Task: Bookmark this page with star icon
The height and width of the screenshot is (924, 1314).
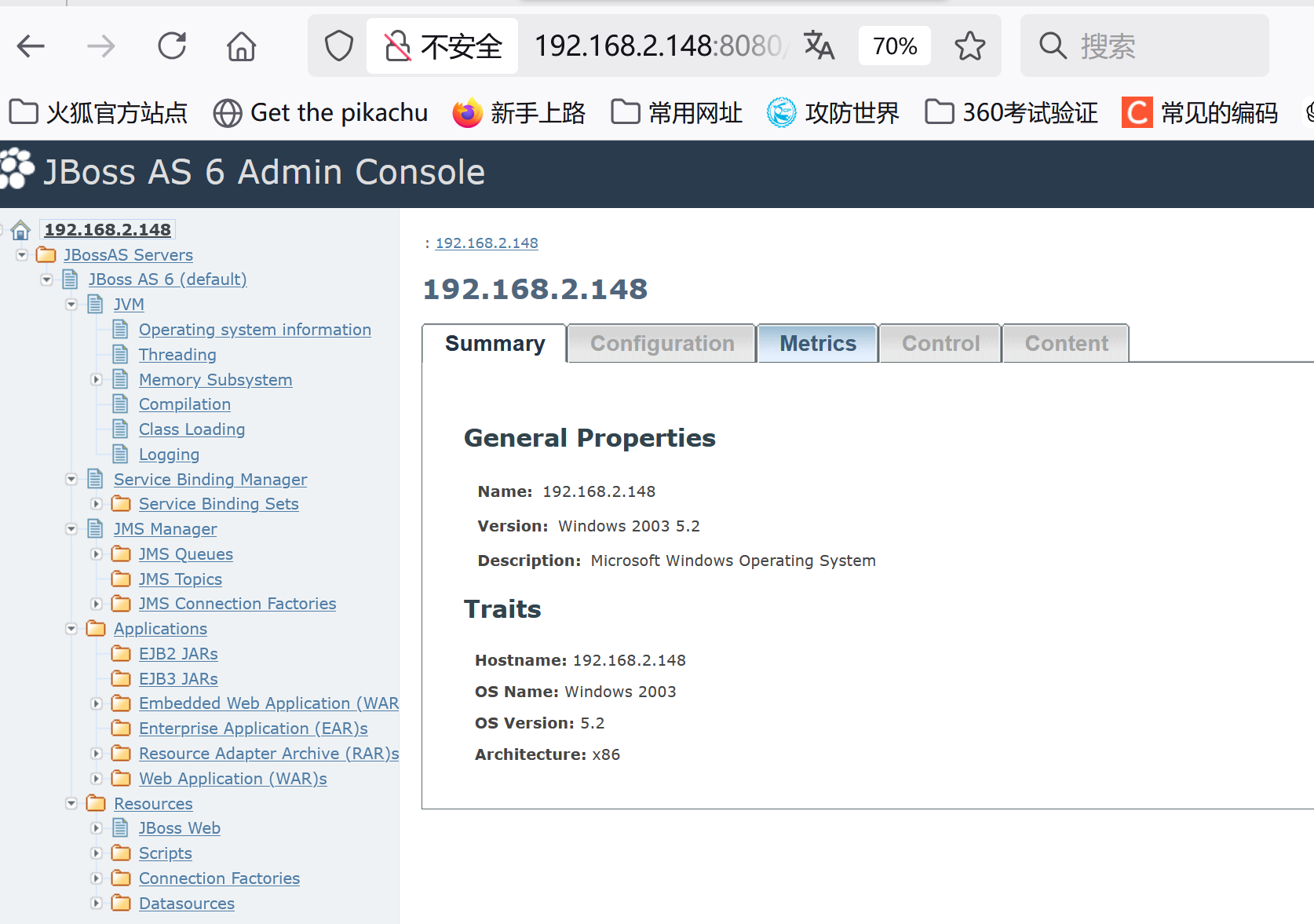Action: pyautogui.click(x=969, y=46)
